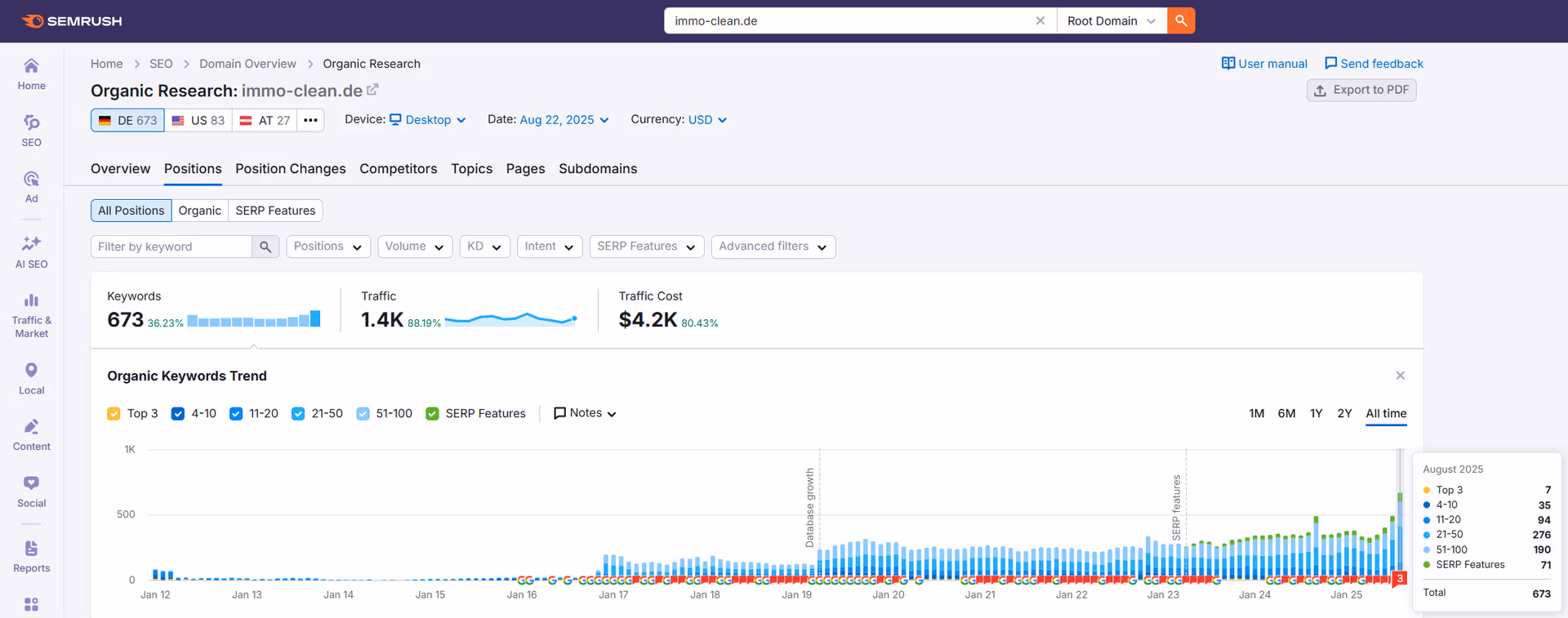Image resolution: width=1568 pixels, height=618 pixels.
Task: Click the orange search magnifier button
Action: [1181, 20]
